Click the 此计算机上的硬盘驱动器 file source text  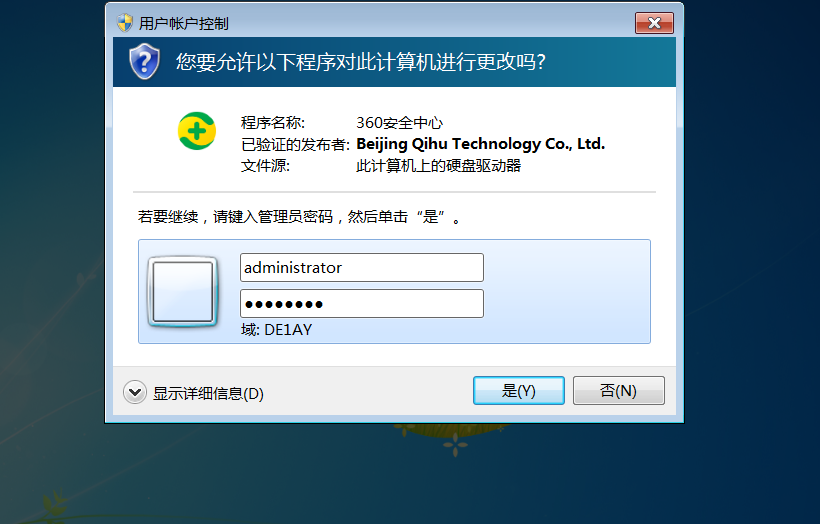(439, 166)
